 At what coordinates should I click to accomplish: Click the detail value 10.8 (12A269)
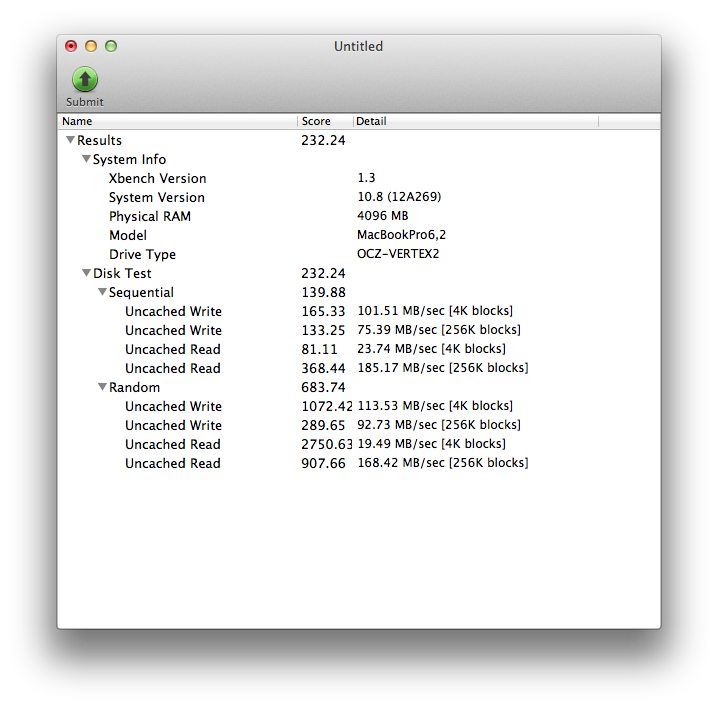(399, 197)
